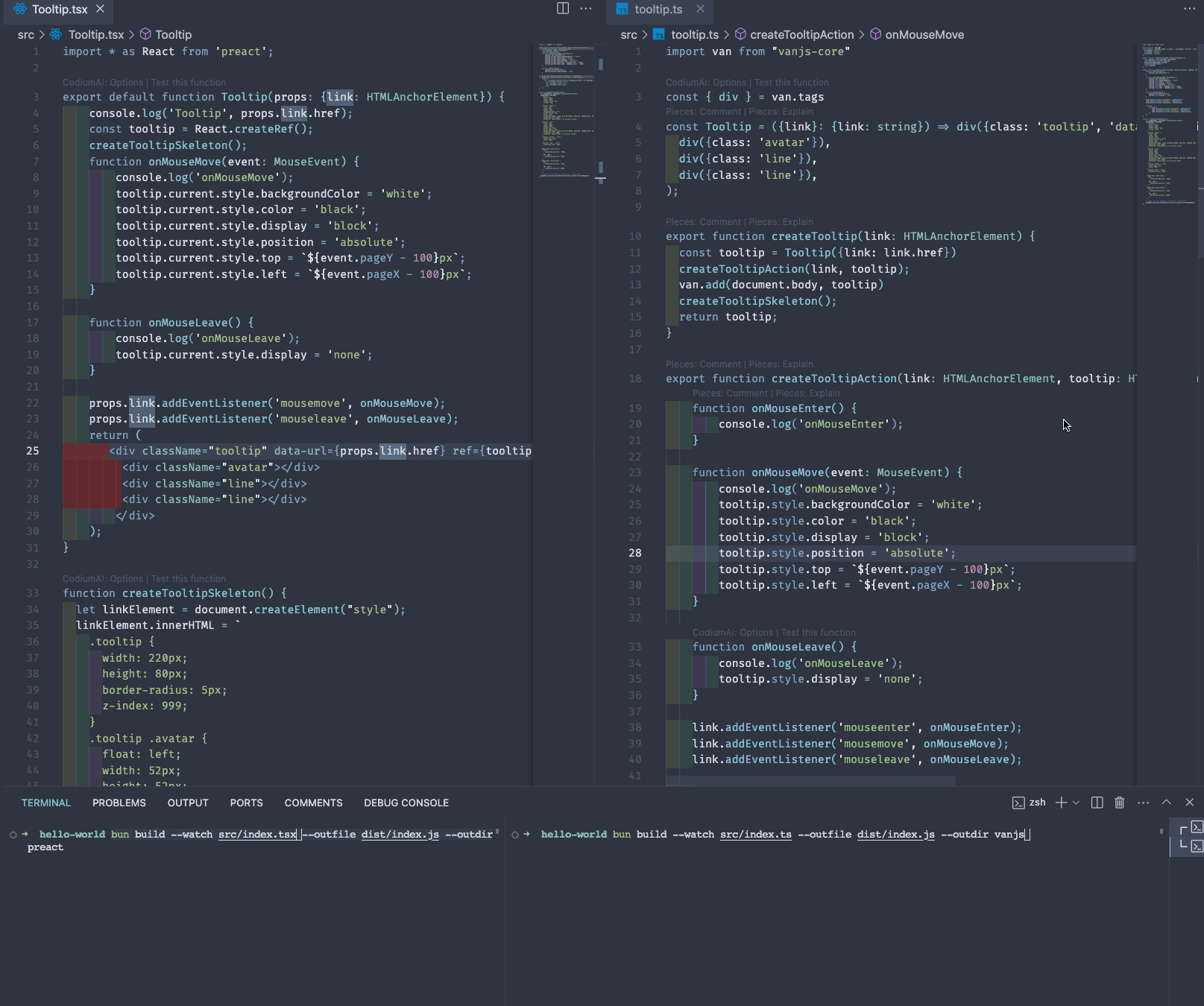The width and height of the screenshot is (1204, 1006).
Task: Switch to the COMMENTS tab
Action: click(312, 803)
